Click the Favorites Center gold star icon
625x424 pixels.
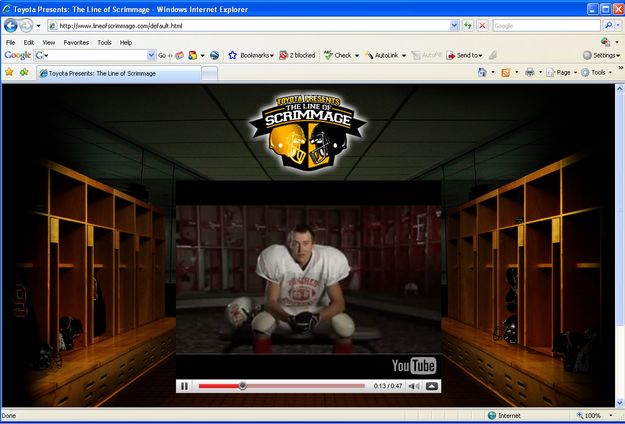pos(9,72)
